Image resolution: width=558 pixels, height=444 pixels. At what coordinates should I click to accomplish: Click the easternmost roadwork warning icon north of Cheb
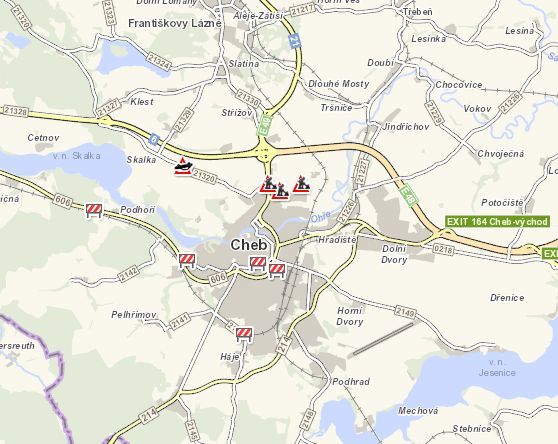pyautogui.click(x=301, y=184)
